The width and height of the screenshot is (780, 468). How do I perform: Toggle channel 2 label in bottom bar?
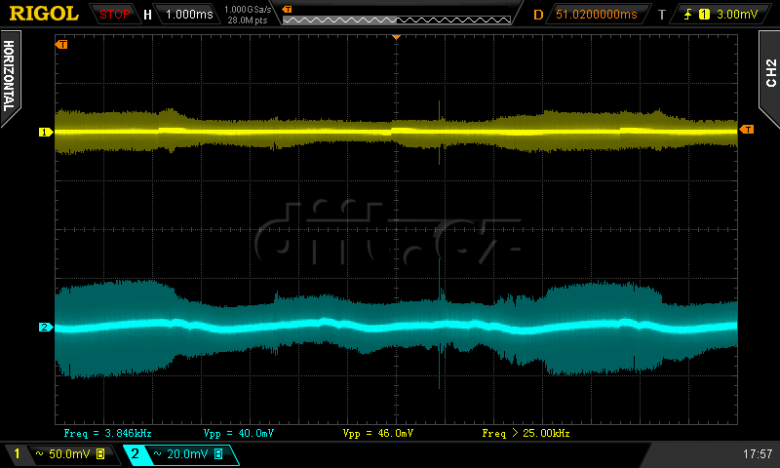(x=134, y=455)
